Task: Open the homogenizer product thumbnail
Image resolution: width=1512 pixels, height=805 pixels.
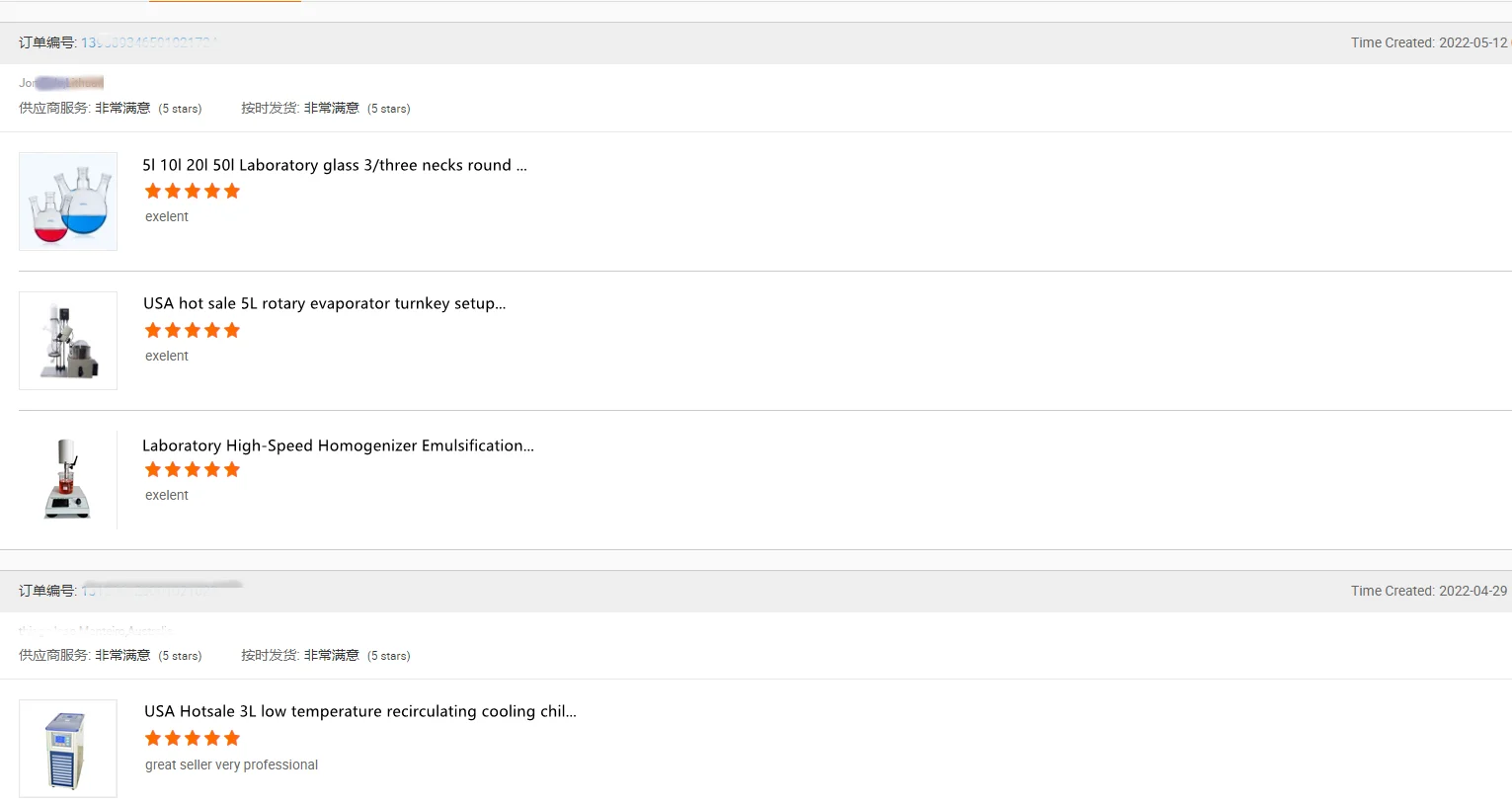Action: click(x=68, y=479)
